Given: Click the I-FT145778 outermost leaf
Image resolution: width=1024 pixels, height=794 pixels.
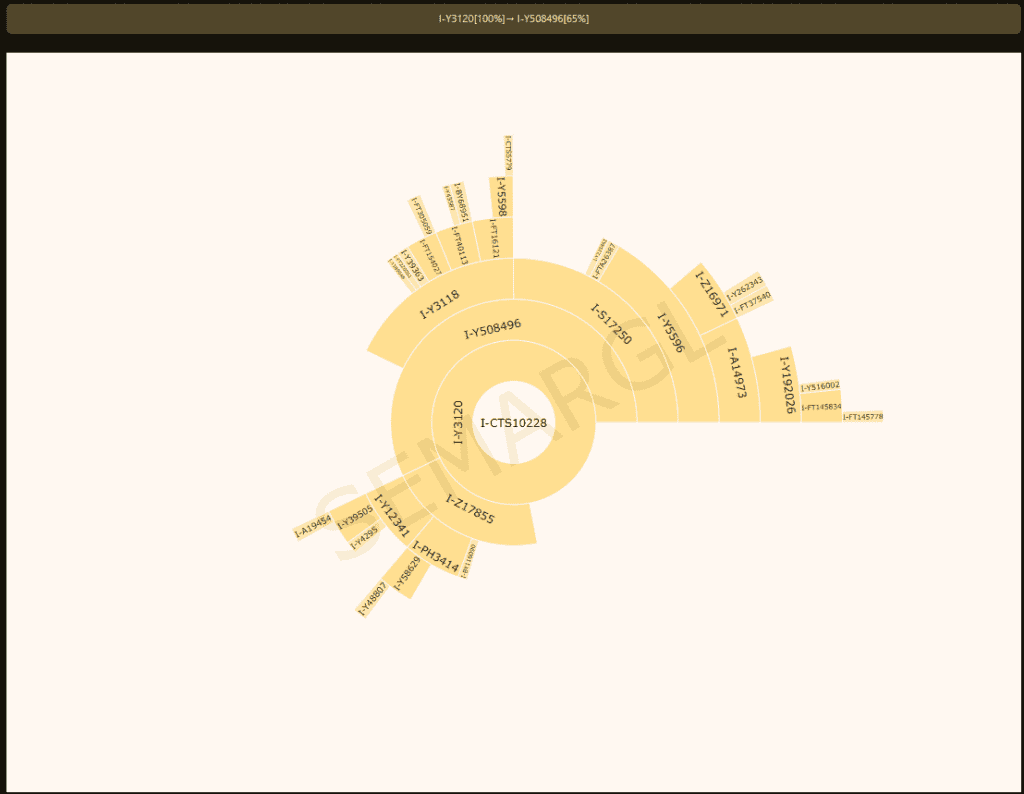Looking at the screenshot, I should pyautogui.click(x=862, y=417).
